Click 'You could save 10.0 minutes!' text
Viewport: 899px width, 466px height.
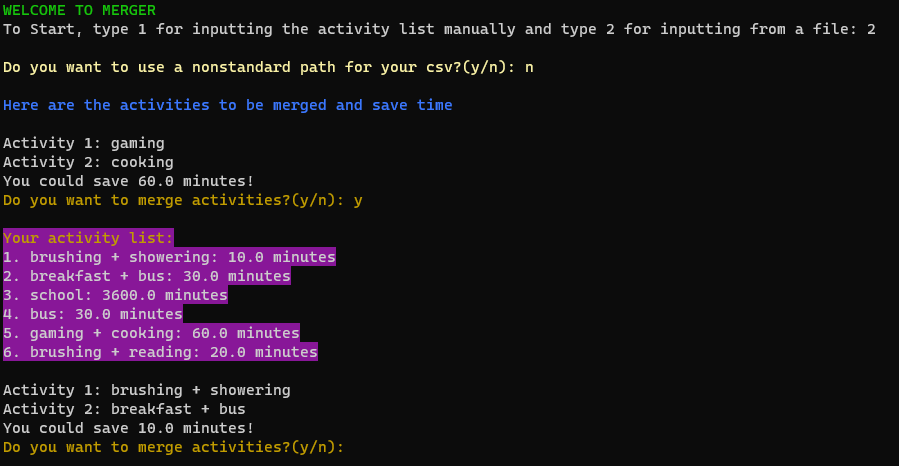tap(128, 428)
